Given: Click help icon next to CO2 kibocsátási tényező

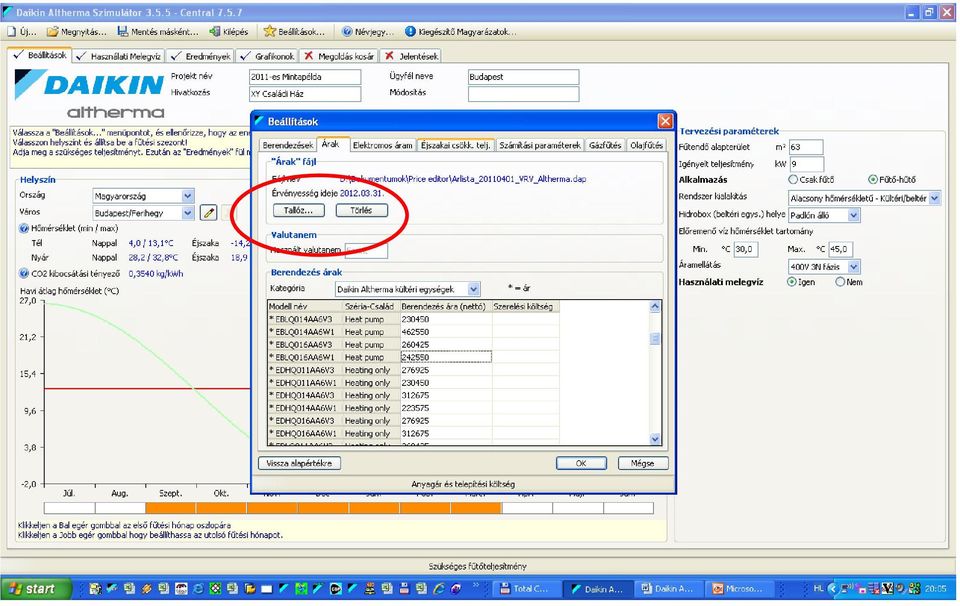Looking at the screenshot, I should click(24, 274).
